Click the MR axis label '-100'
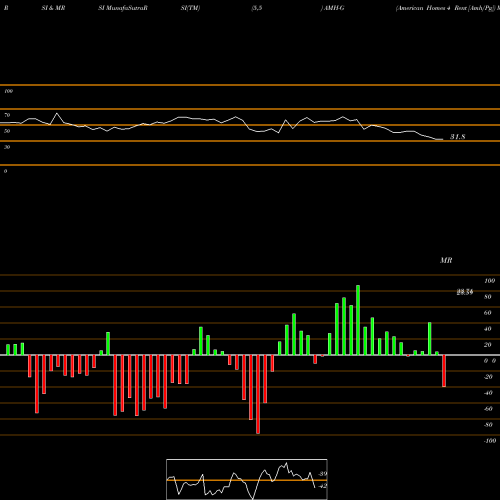 coord(490,441)
